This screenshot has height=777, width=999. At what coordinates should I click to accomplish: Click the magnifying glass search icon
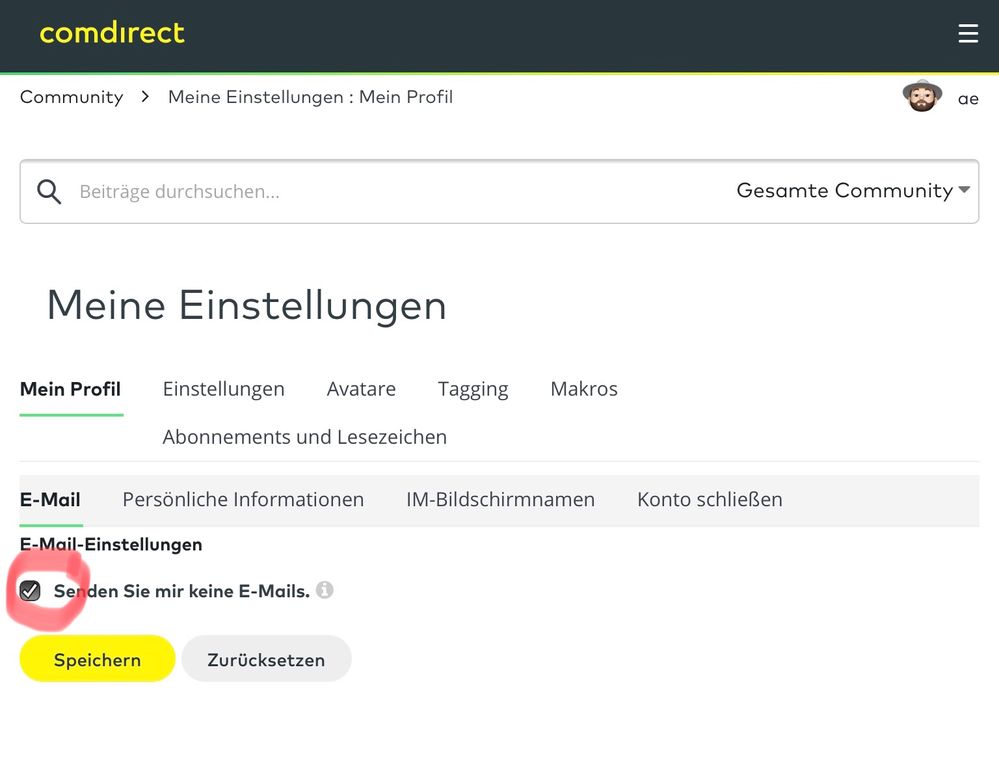coord(49,191)
